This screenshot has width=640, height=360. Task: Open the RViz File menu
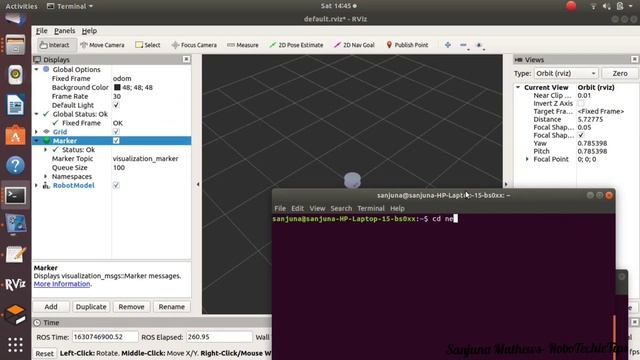point(42,31)
